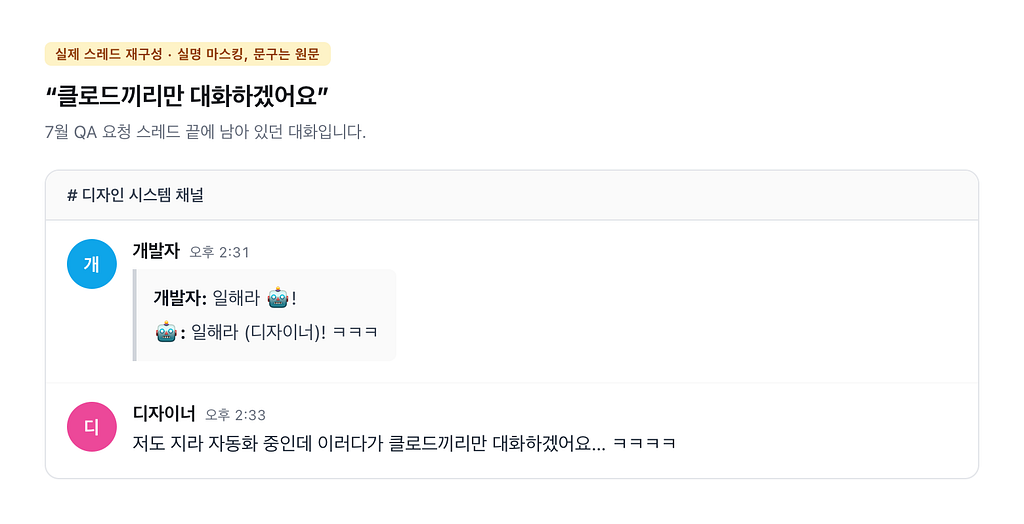
Task: Open the 개발자 username in first message
Action: click(156, 251)
